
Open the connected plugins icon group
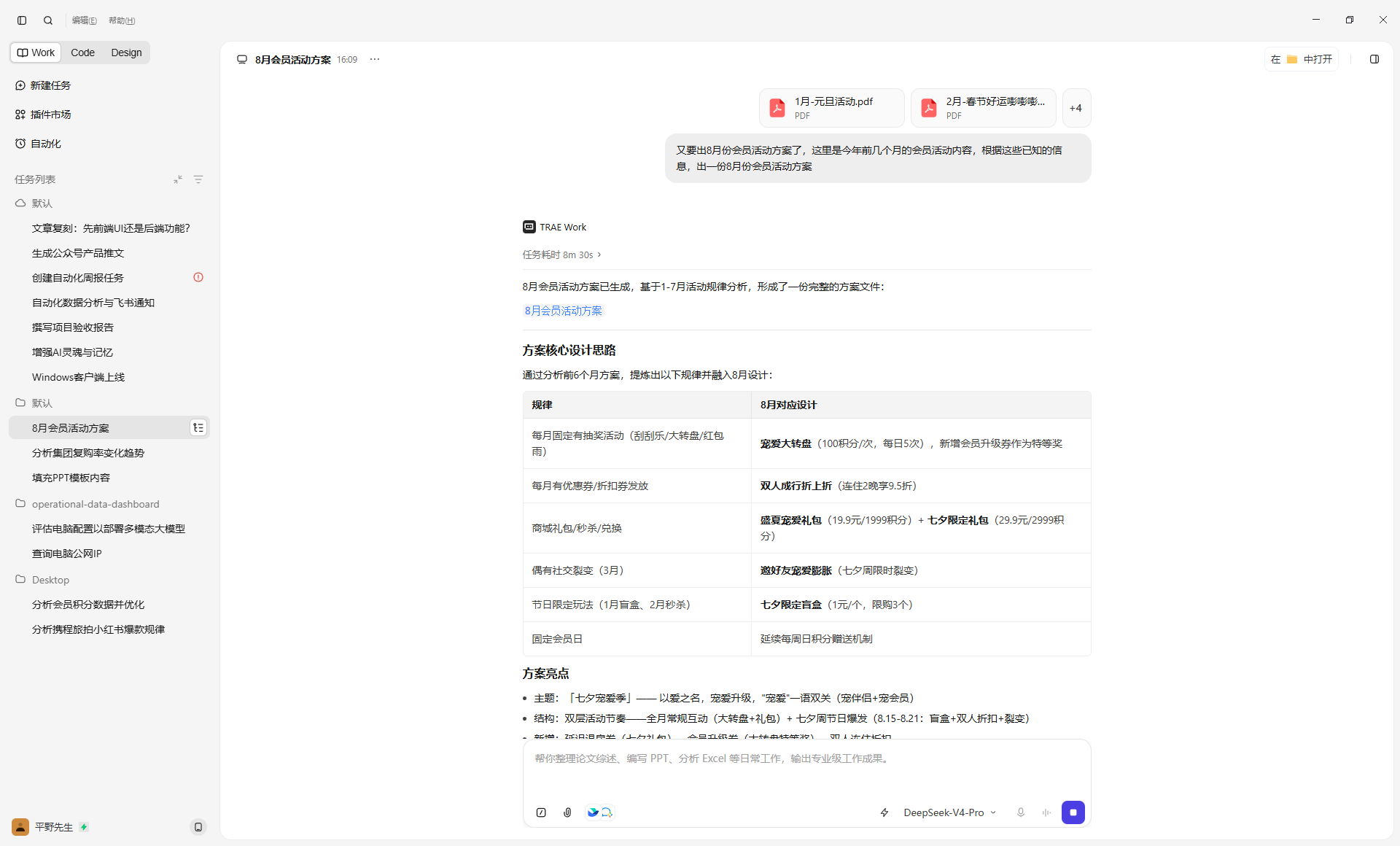[600, 812]
